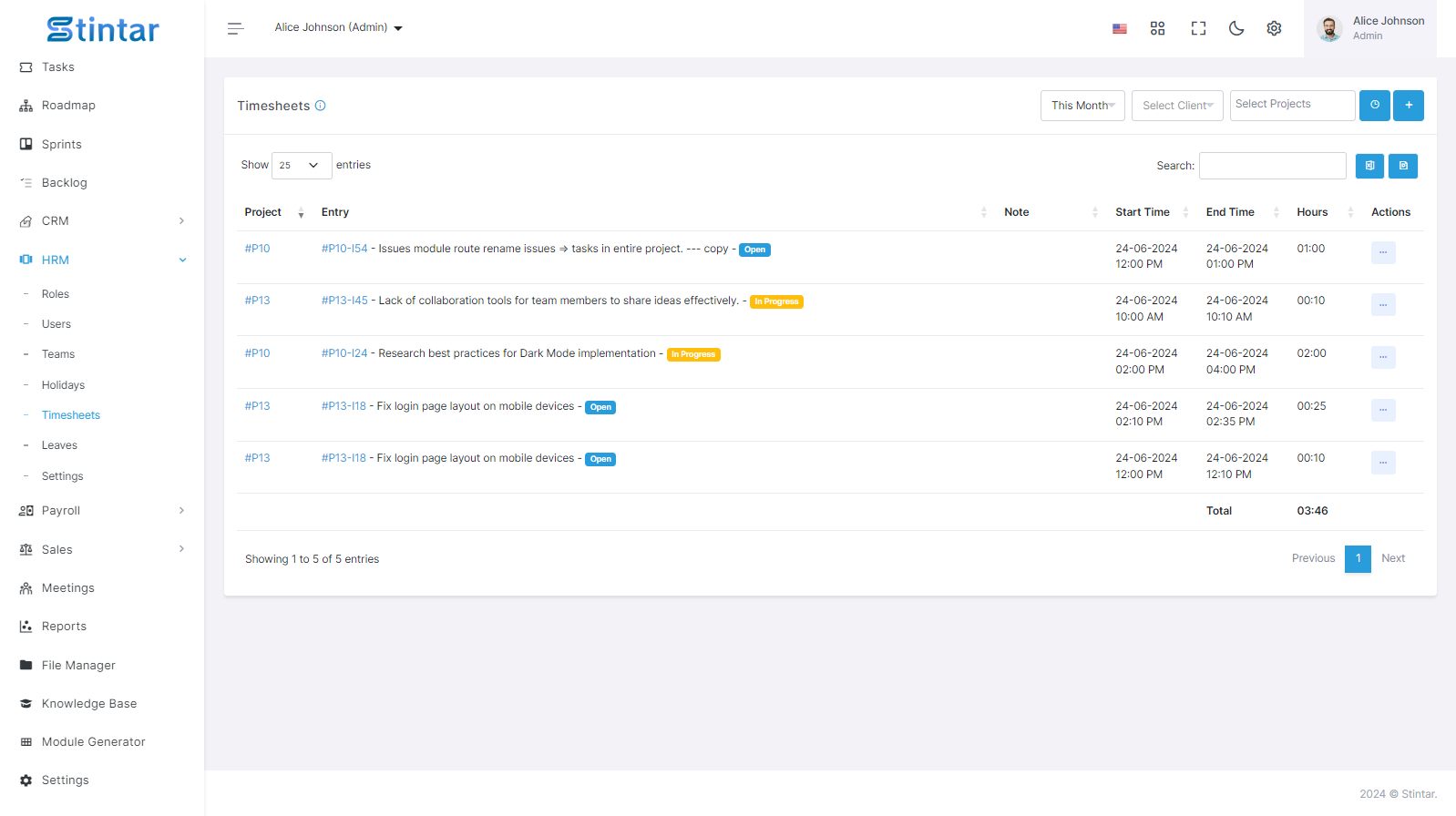Sort table by End Time column

pyautogui.click(x=1244, y=212)
